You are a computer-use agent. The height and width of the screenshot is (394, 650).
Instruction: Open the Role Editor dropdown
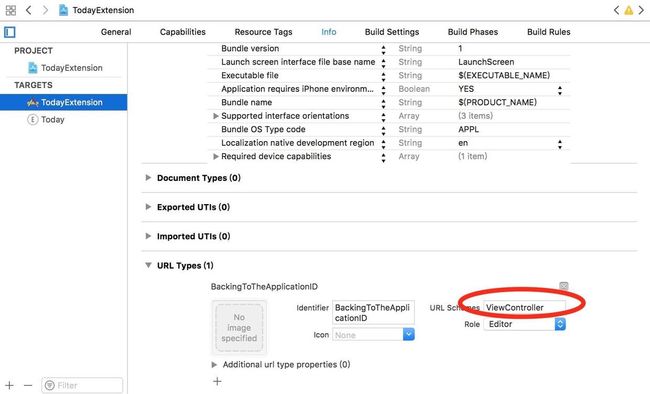coord(524,324)
